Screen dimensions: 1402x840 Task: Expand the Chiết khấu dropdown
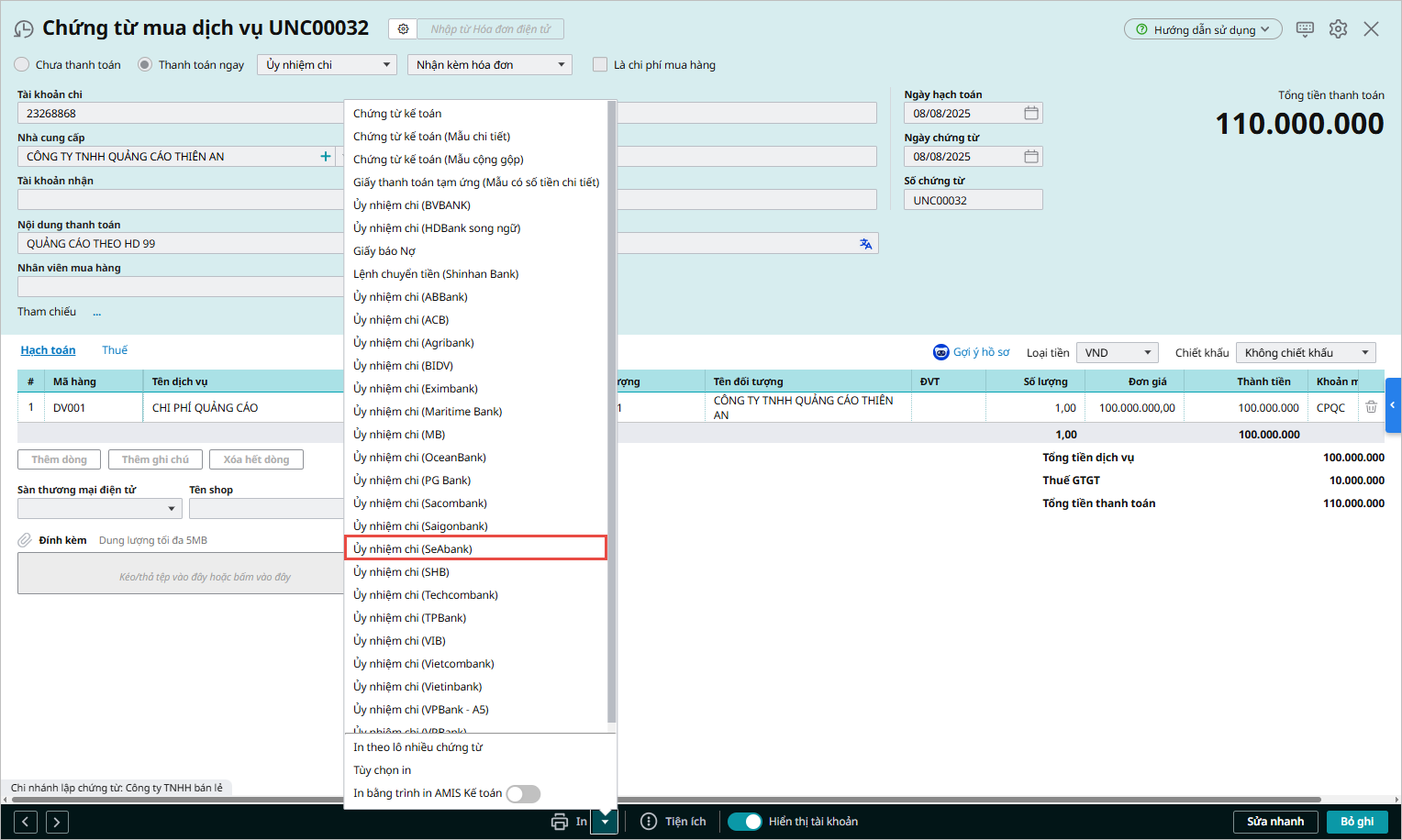click(1305, 353)
